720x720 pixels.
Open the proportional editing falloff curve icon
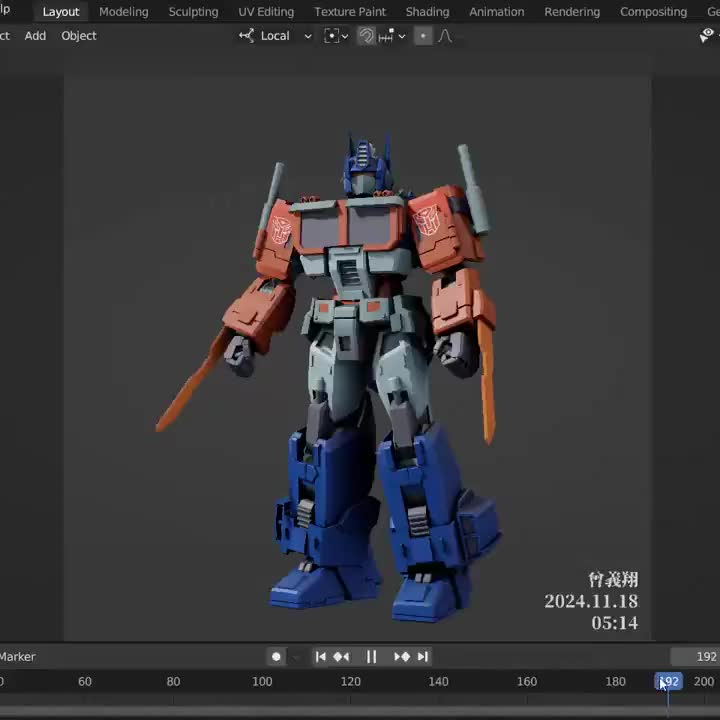(444, 36)
